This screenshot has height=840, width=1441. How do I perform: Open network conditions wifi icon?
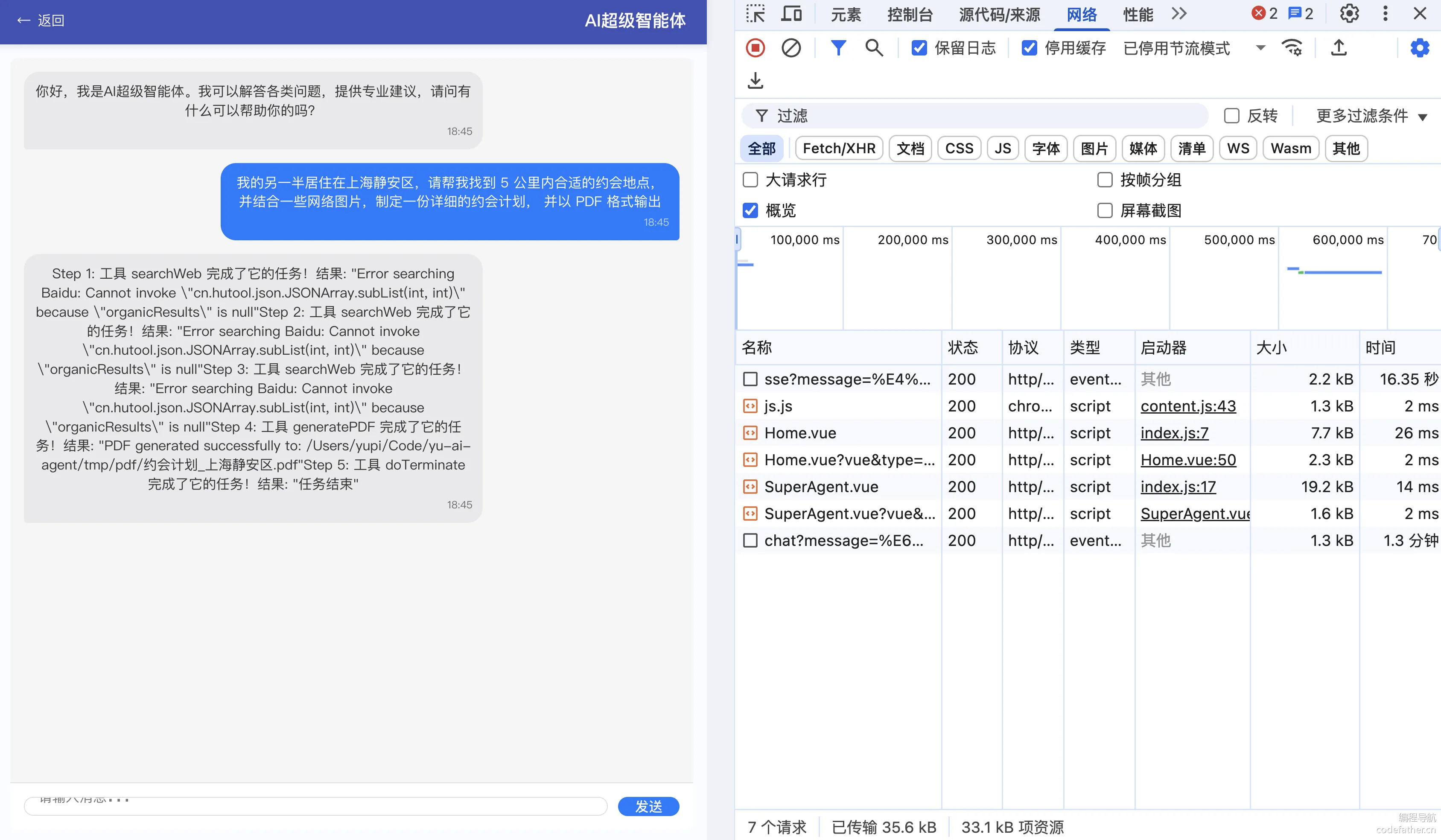coord(1292,48)
